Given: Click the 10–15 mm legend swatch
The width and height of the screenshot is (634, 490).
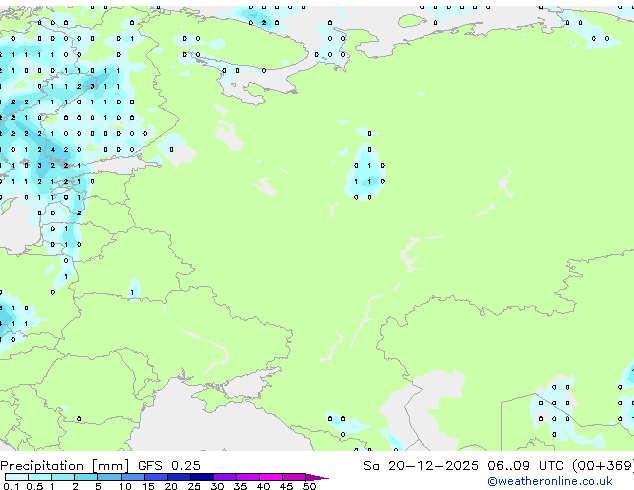Looking at the screenshot, I should point(133,477).
